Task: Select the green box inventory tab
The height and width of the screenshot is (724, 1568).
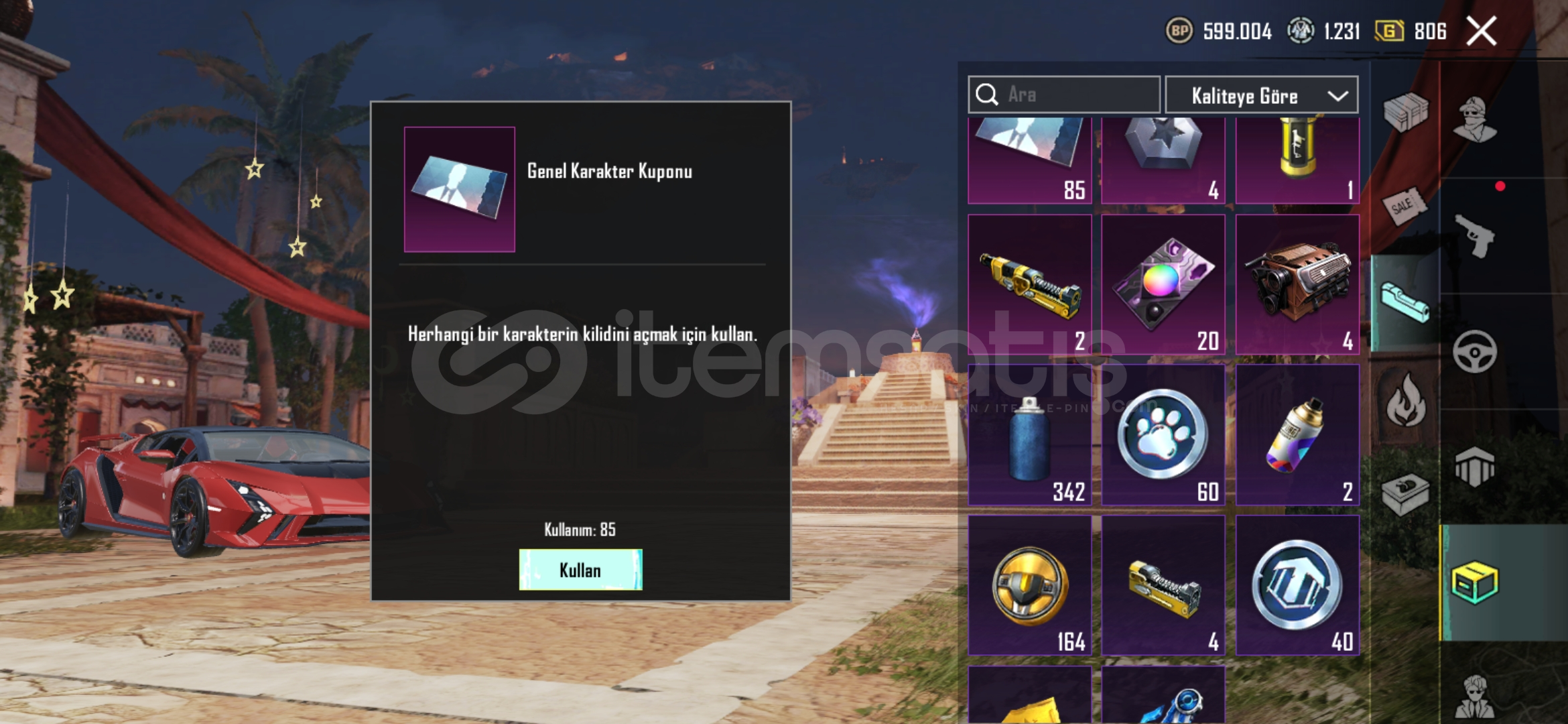Action: 1475,583
